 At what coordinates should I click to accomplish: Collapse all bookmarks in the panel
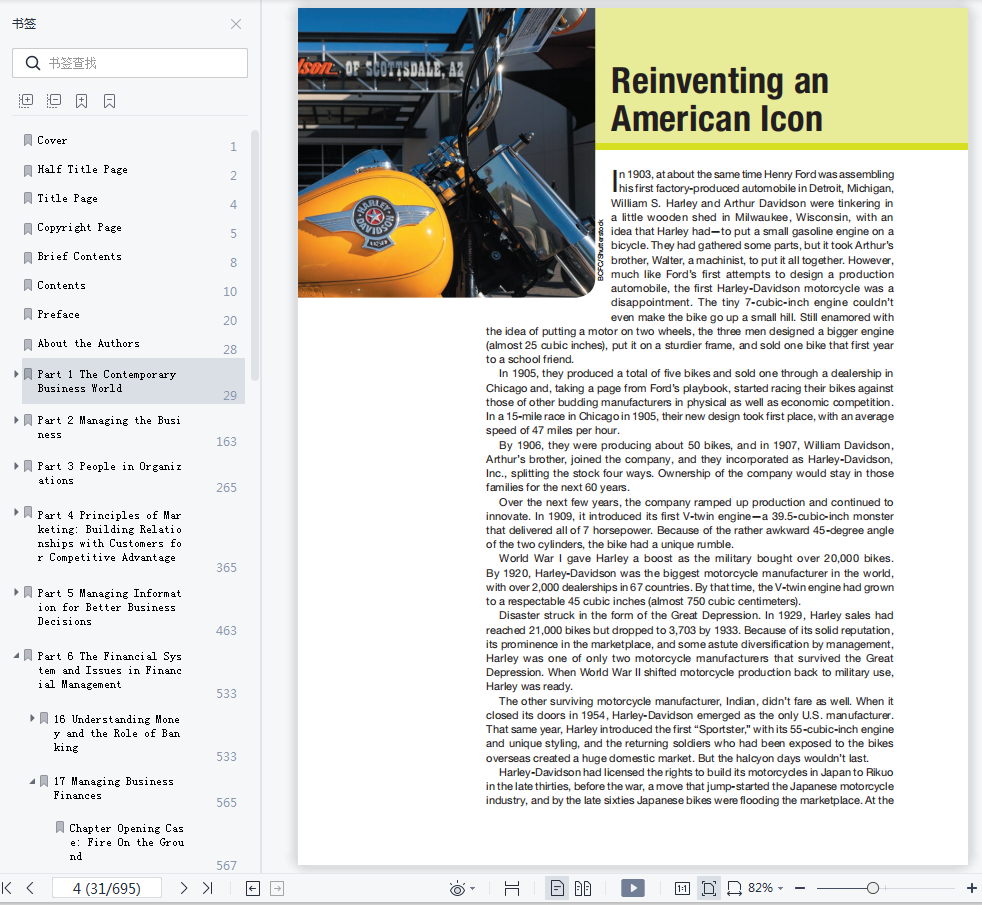click(x=54, y=101)
